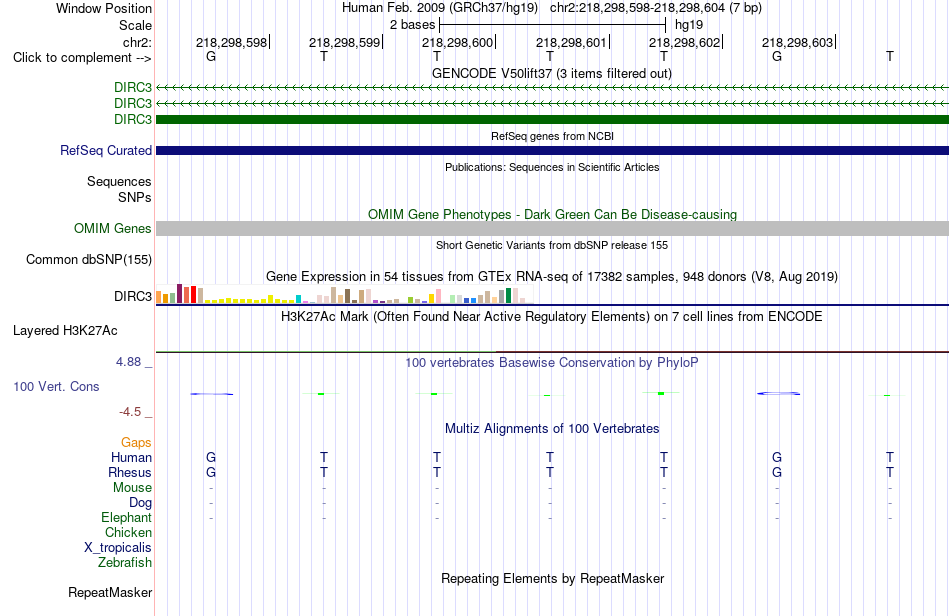The image size is (950, 616).
Task: Open the OMIM Gene Phenotypes track title
Action: point(552,214)
